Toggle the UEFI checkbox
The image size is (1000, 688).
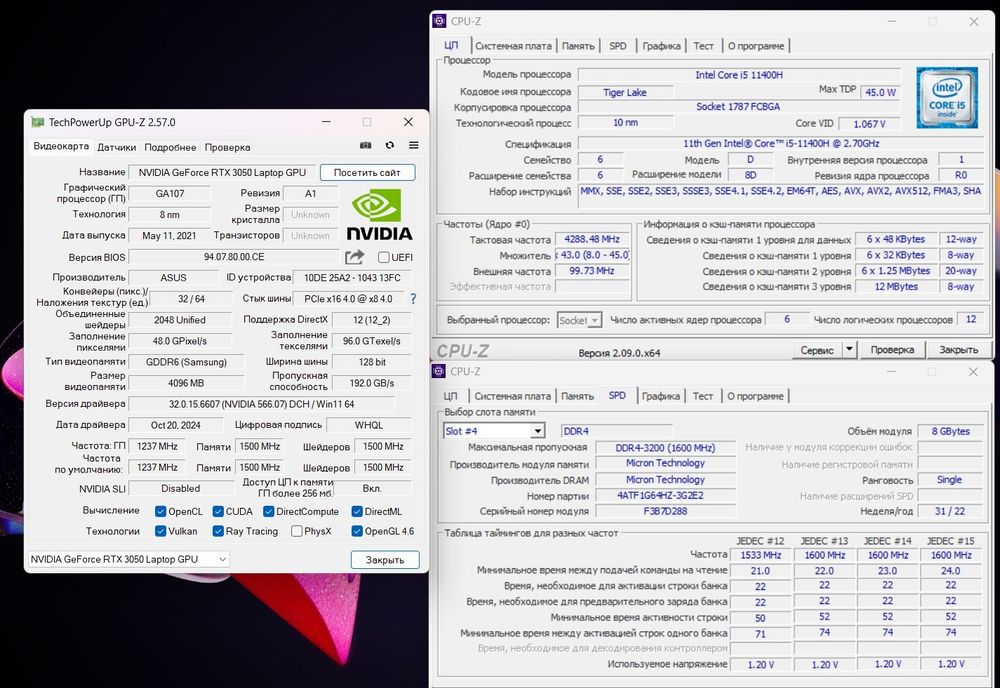pos(383,257)
